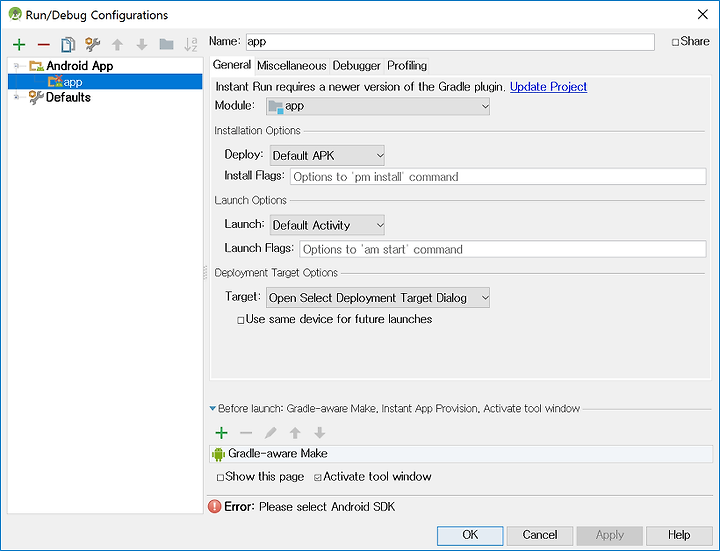720x551 pixels.
Task: Sort configurations alphabetically
Action: [x=191, y=45]
